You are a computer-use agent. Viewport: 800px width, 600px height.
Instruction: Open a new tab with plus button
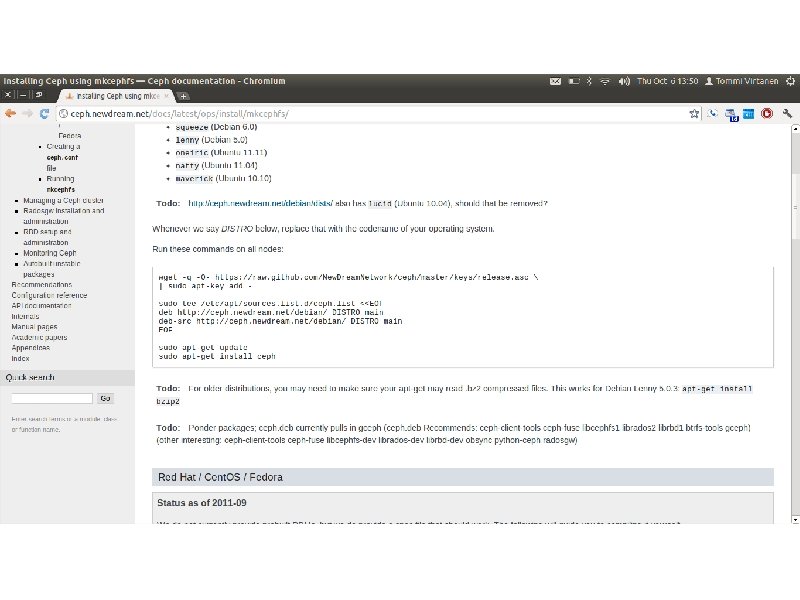pyautogui.click(x=183, y=96)
